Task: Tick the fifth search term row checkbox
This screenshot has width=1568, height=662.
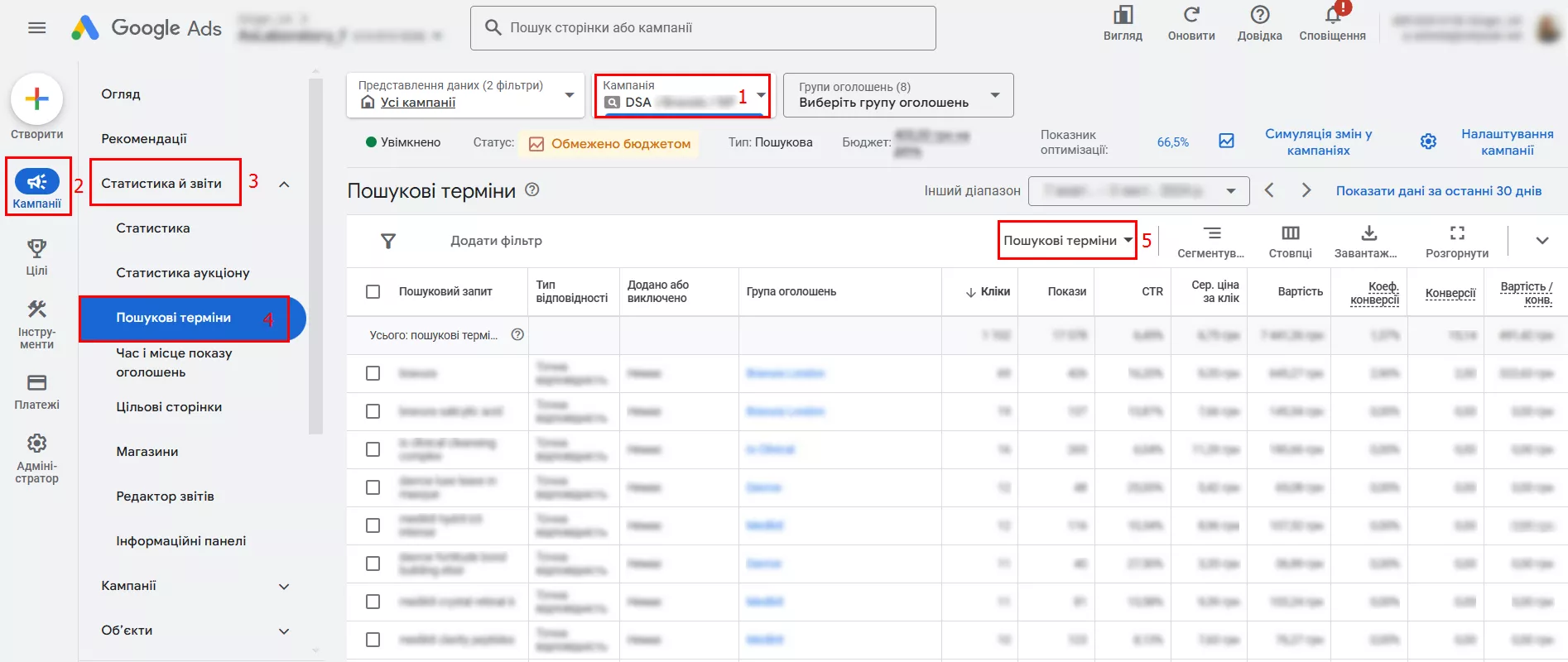Action: (373, 525)
